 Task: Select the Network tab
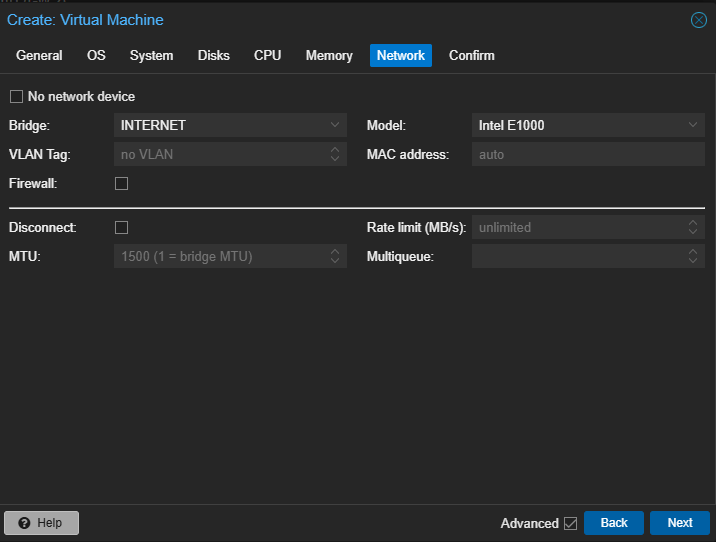click(x=400, y=56)
